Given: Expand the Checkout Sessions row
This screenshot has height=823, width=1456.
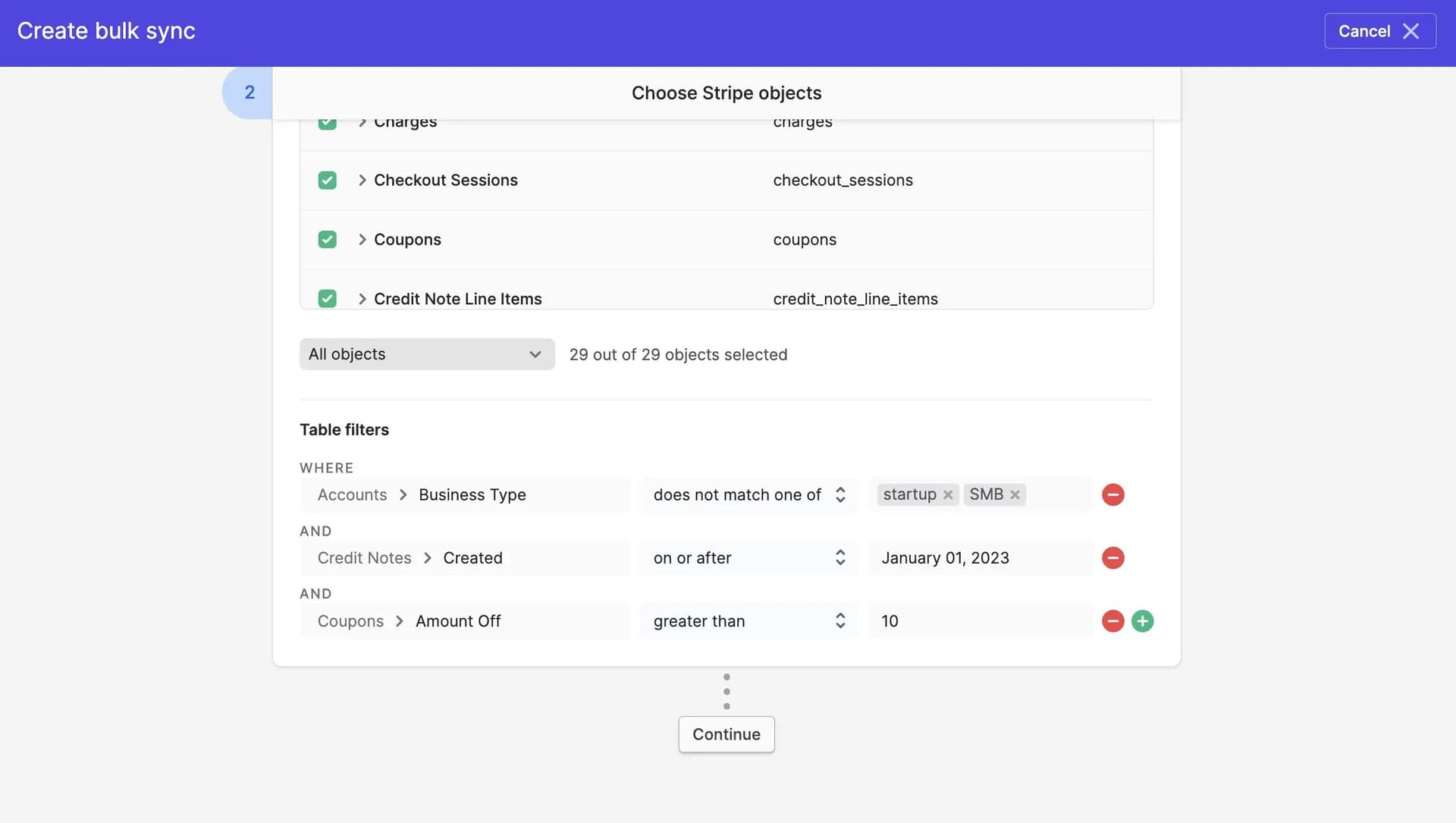Looking at the screenshot, I should tap(362, 181).
